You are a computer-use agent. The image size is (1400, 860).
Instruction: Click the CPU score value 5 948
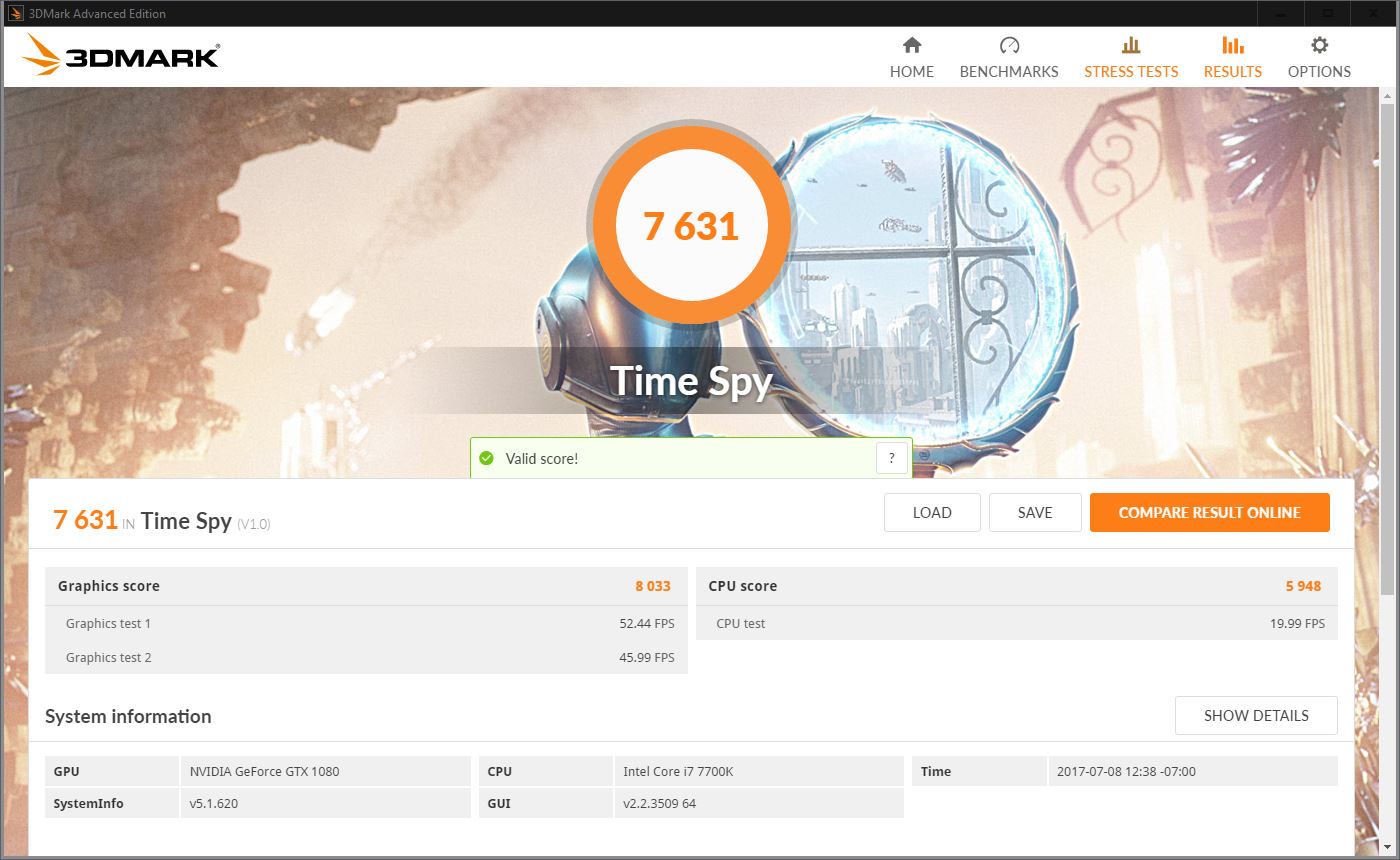coord(1304,586)
